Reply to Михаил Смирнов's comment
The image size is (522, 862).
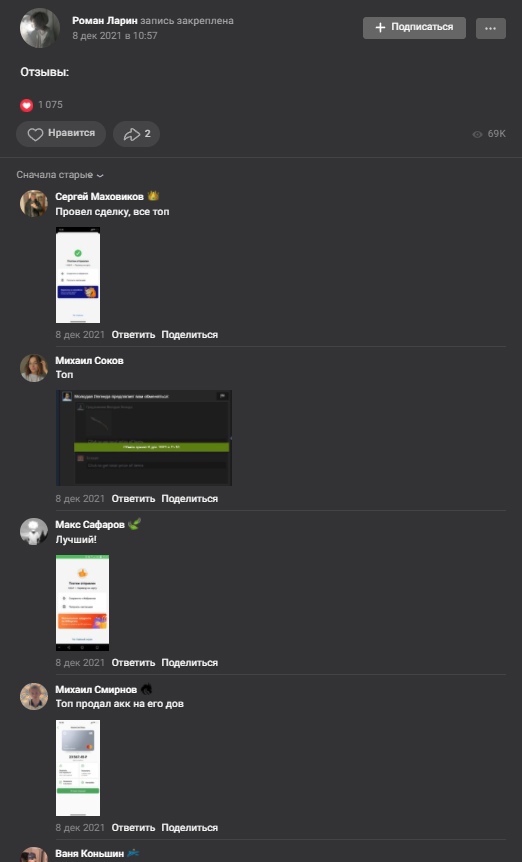point(134,828)
